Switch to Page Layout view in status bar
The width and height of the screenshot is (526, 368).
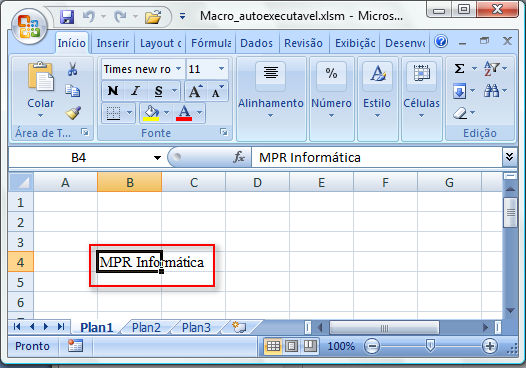click(x=291, y=346)
